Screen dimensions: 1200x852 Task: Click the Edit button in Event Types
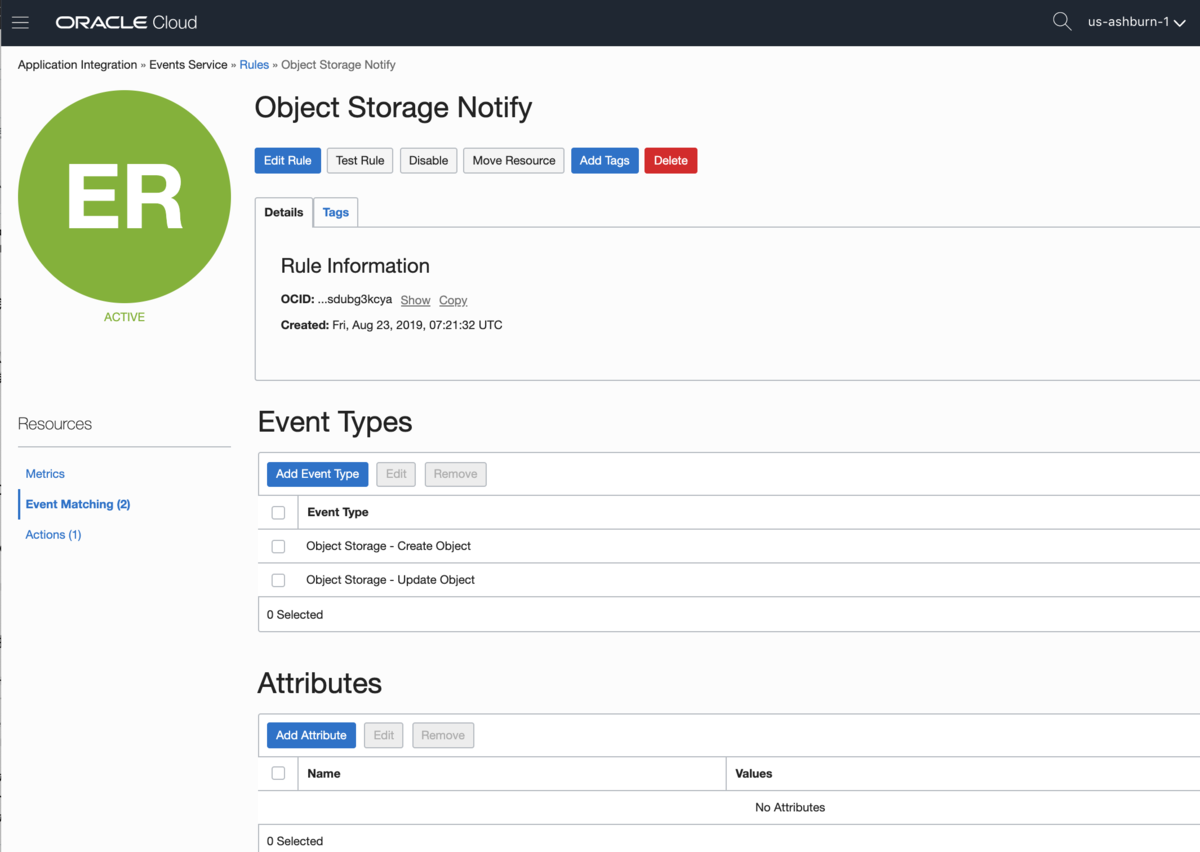[x=396, y=474]
